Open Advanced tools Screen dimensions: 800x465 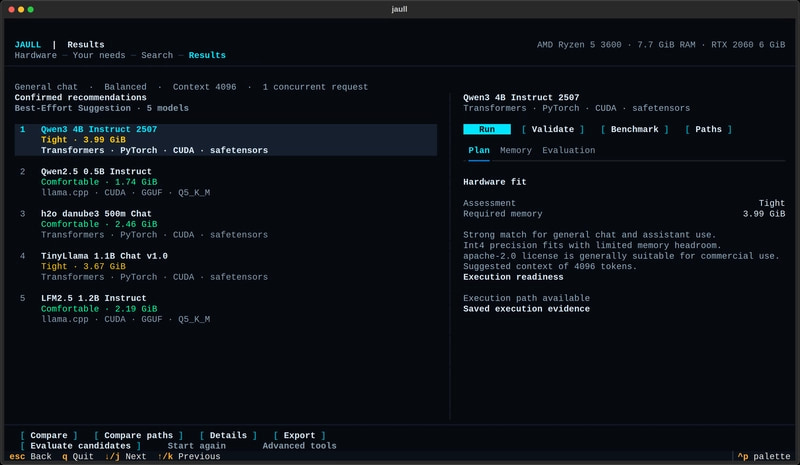pos(299,446)
